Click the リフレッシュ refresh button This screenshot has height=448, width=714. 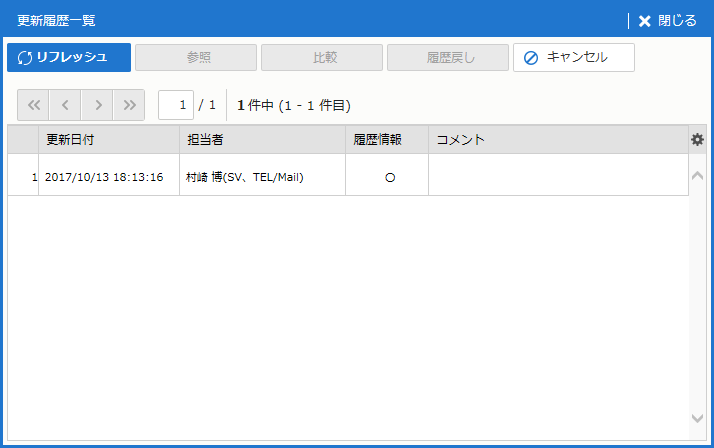point(69,57)
